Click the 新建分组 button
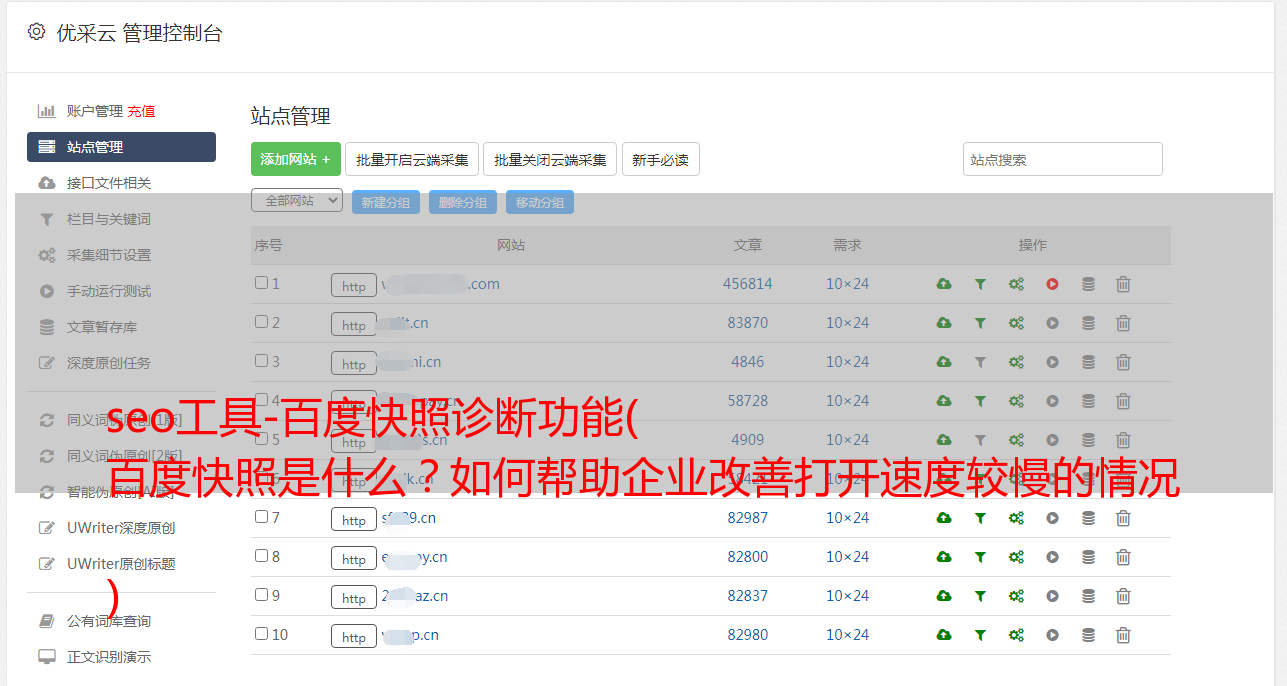The height and width of the screenshot is (686, 1287). point(386,202)
